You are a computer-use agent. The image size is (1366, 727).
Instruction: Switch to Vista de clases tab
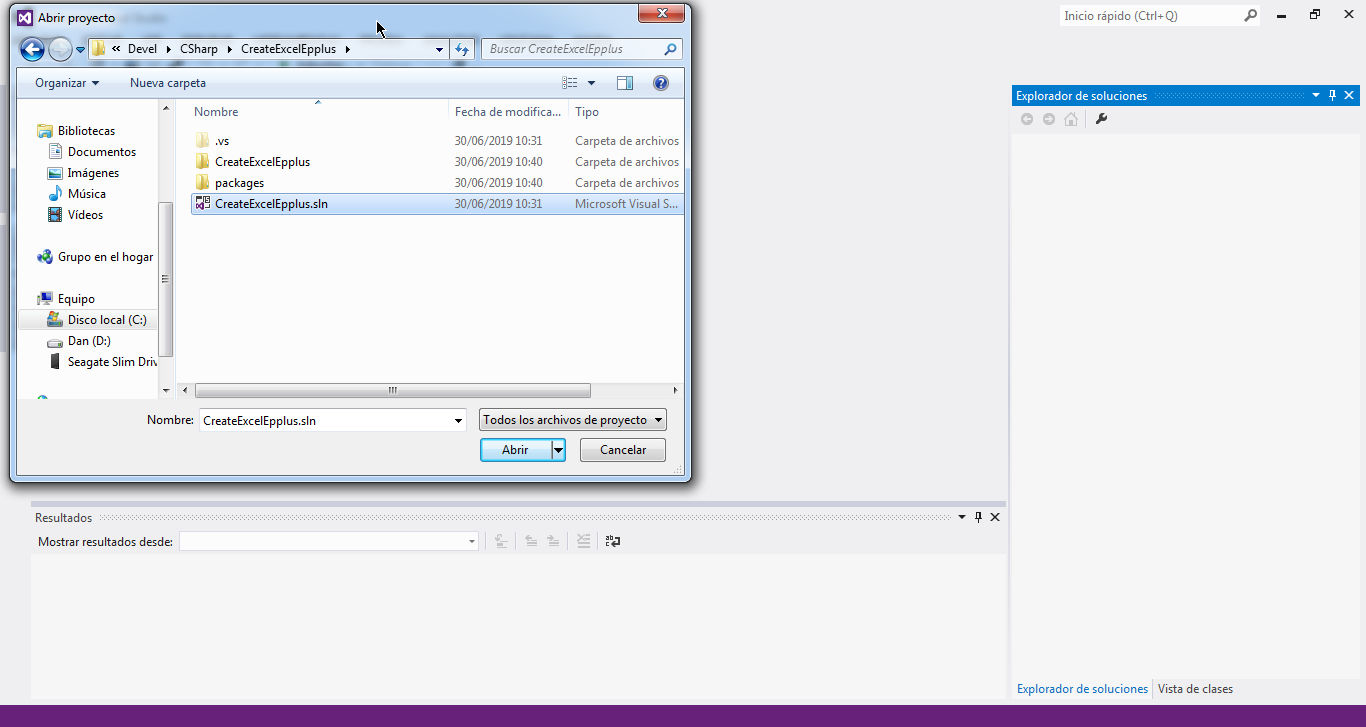click(x=1195, y=689)
